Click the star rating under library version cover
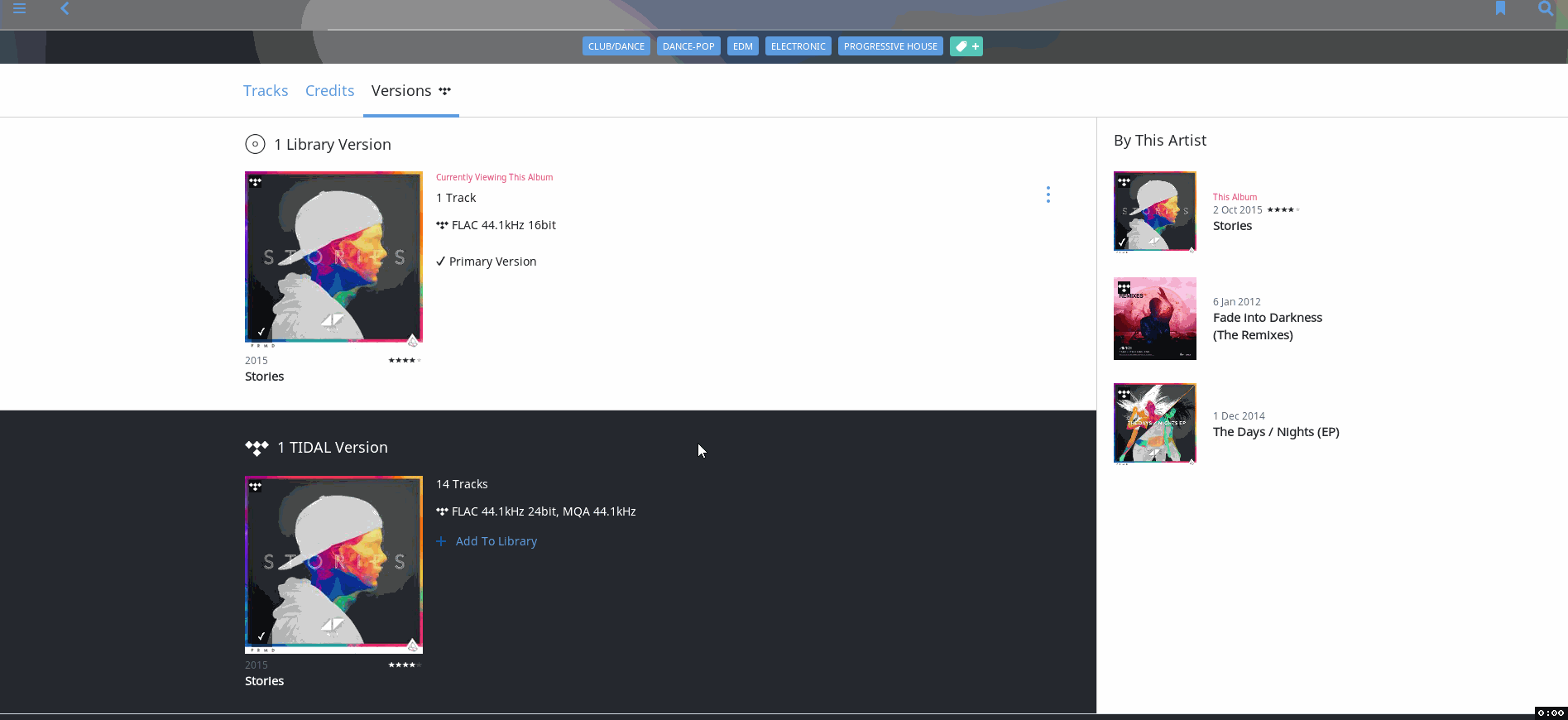Viewport: 1568px width, 720px height. [405, 360]
